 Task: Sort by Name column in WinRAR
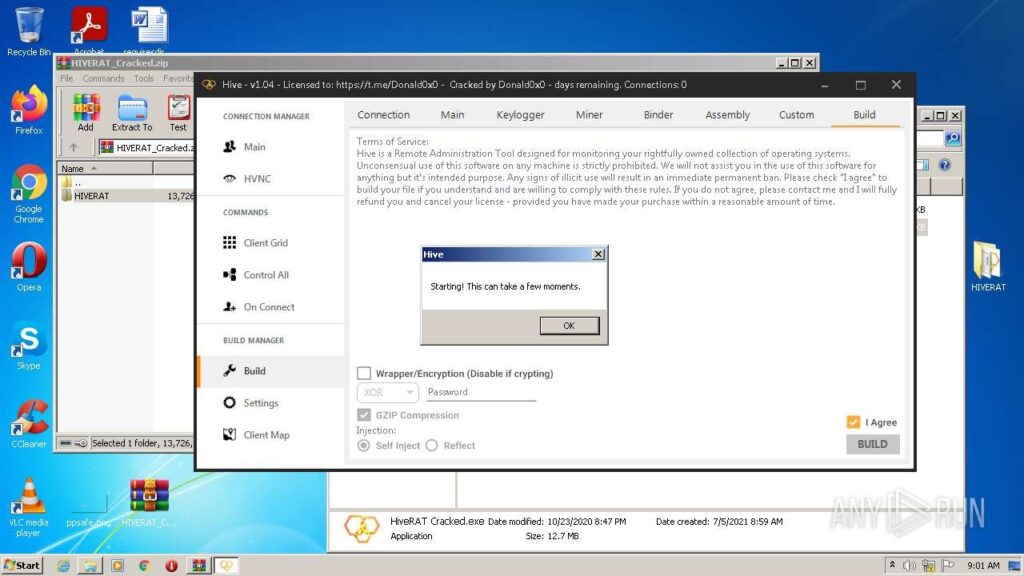click(104, 168)
